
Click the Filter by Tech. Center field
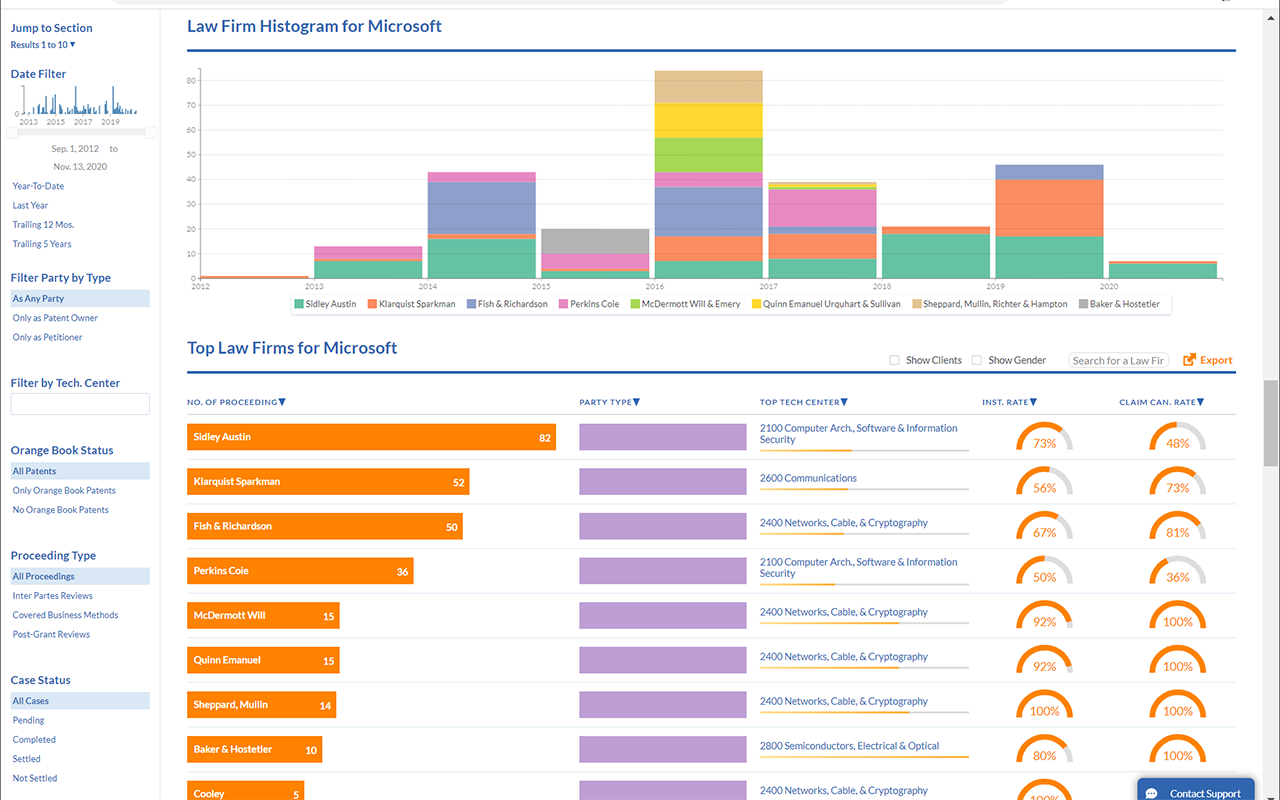pyautogui.click(x=80, y=404)
